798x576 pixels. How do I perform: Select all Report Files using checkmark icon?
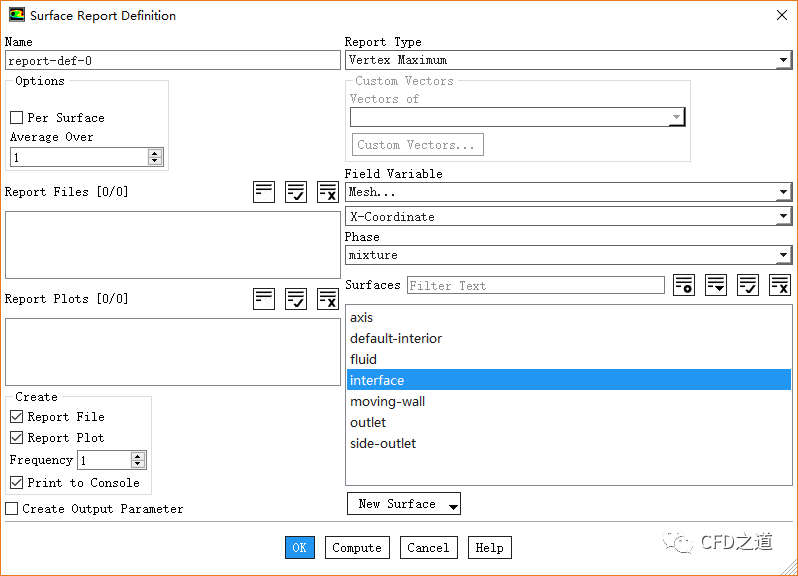tap(296, 192)
